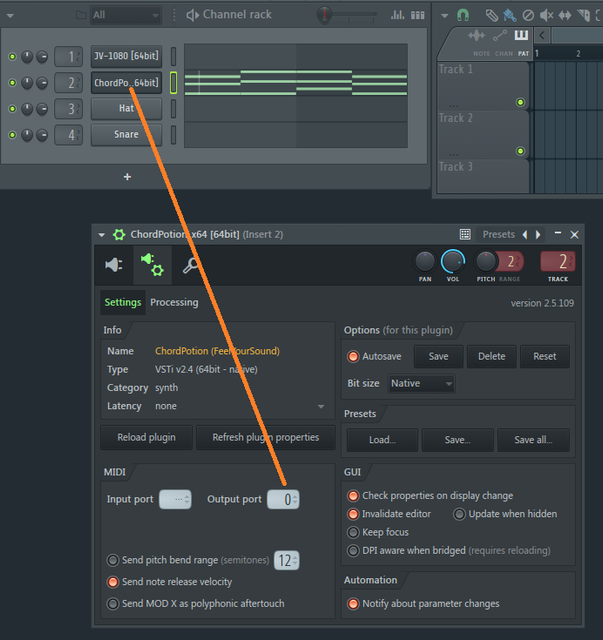
Task: Open the channel rack options dots
Action: (174, 15)
